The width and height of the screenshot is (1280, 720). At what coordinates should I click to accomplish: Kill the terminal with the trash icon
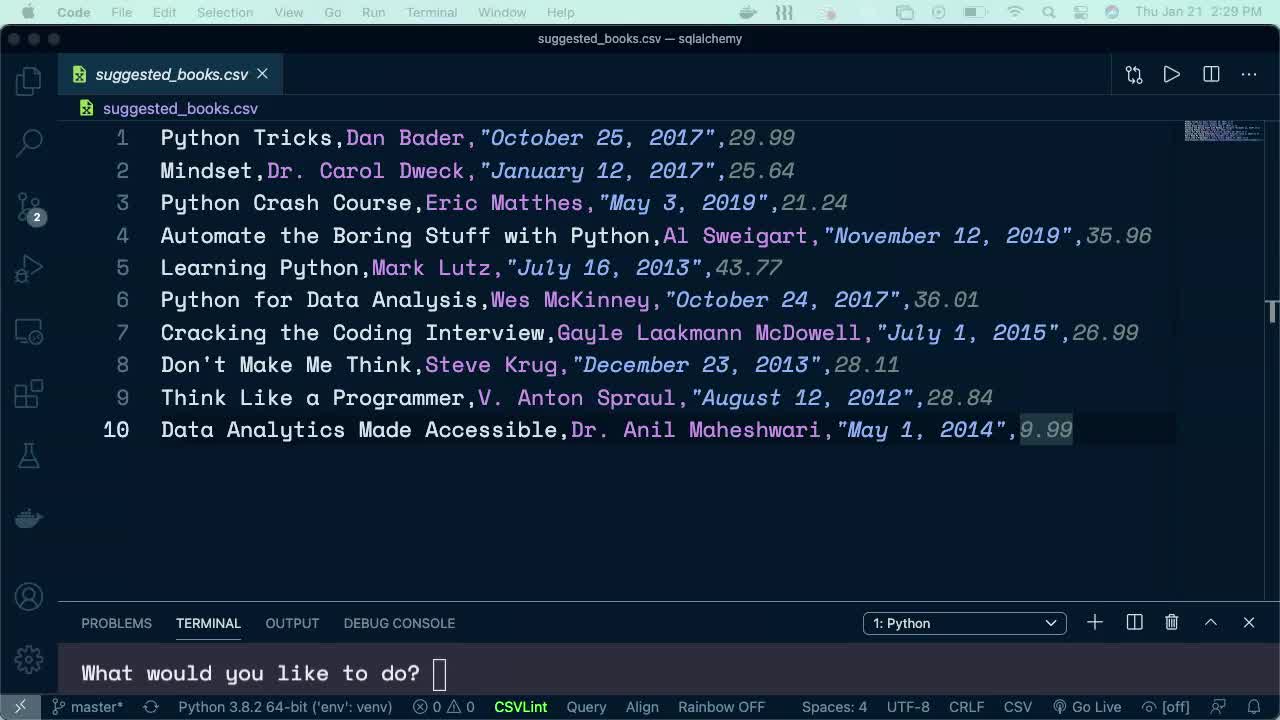(x=1172, y=623)
